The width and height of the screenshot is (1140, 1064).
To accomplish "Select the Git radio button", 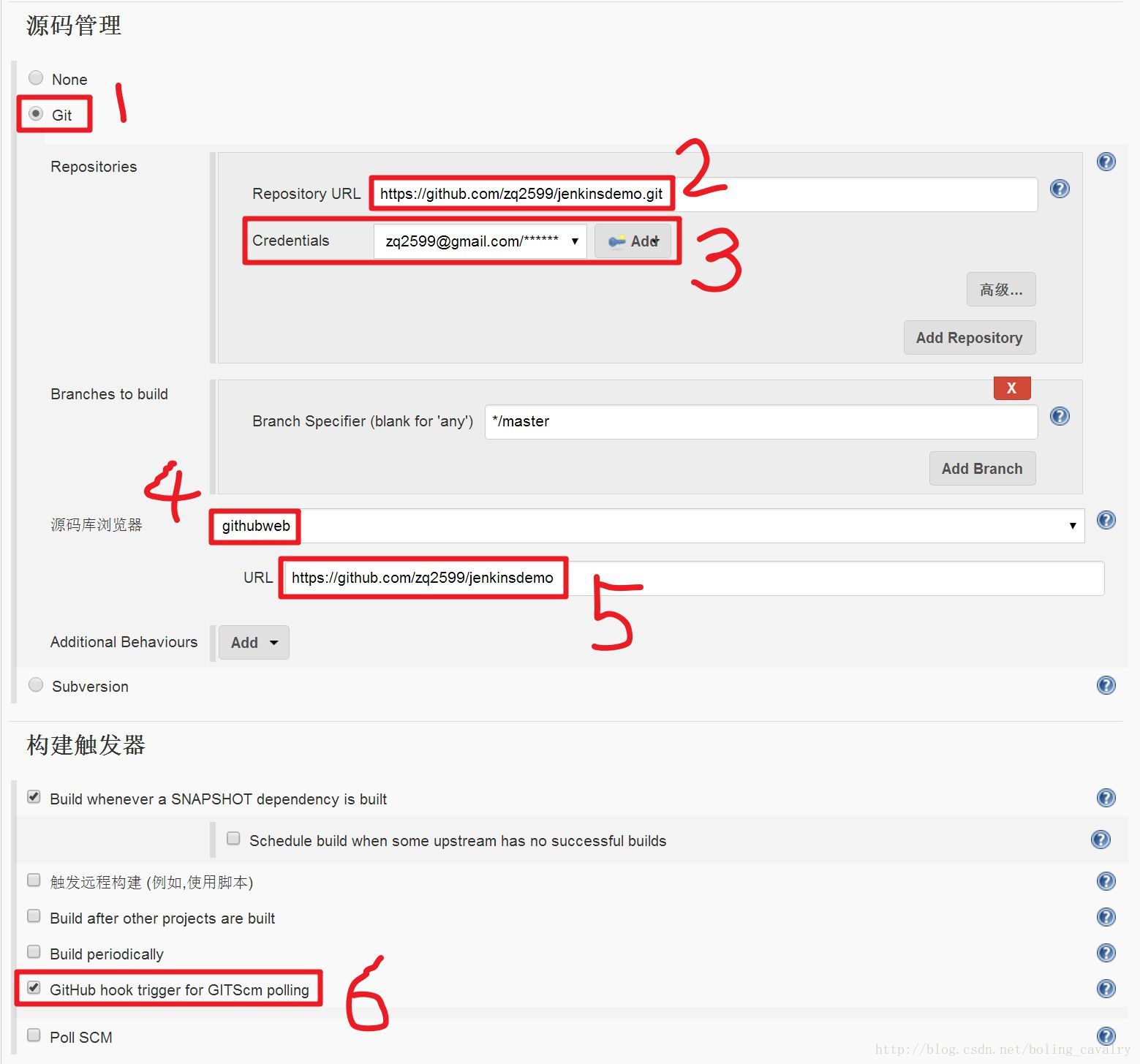I will pos(35,113).
